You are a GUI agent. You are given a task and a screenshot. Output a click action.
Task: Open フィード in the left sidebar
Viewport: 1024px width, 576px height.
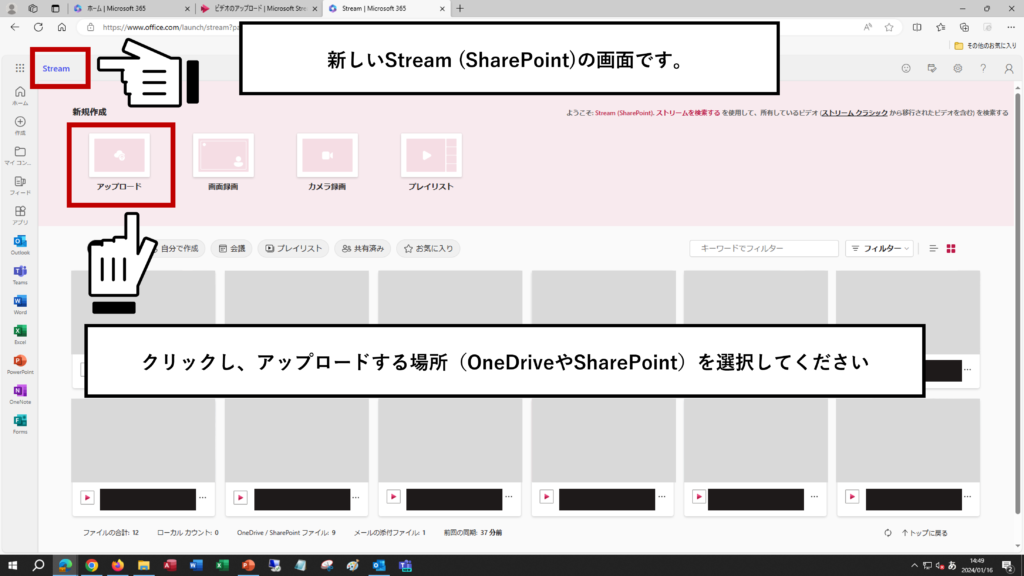pyautogui.click(x=20, y=185)
